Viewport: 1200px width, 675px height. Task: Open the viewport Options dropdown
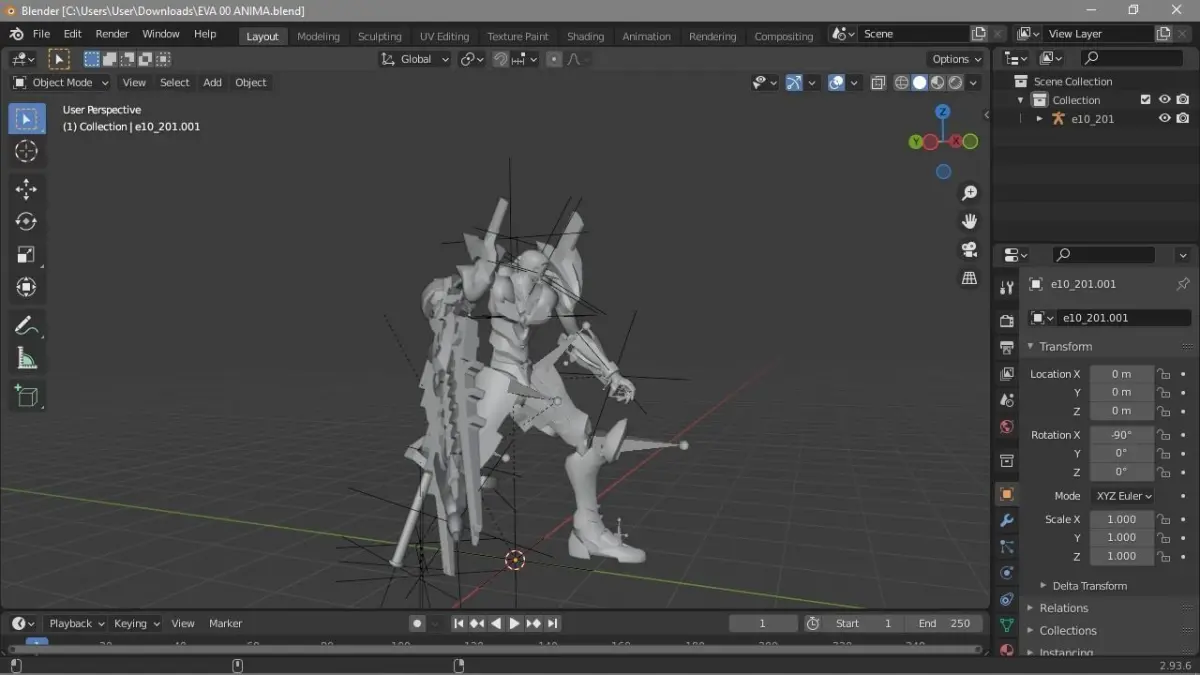[x=957, y=59]
